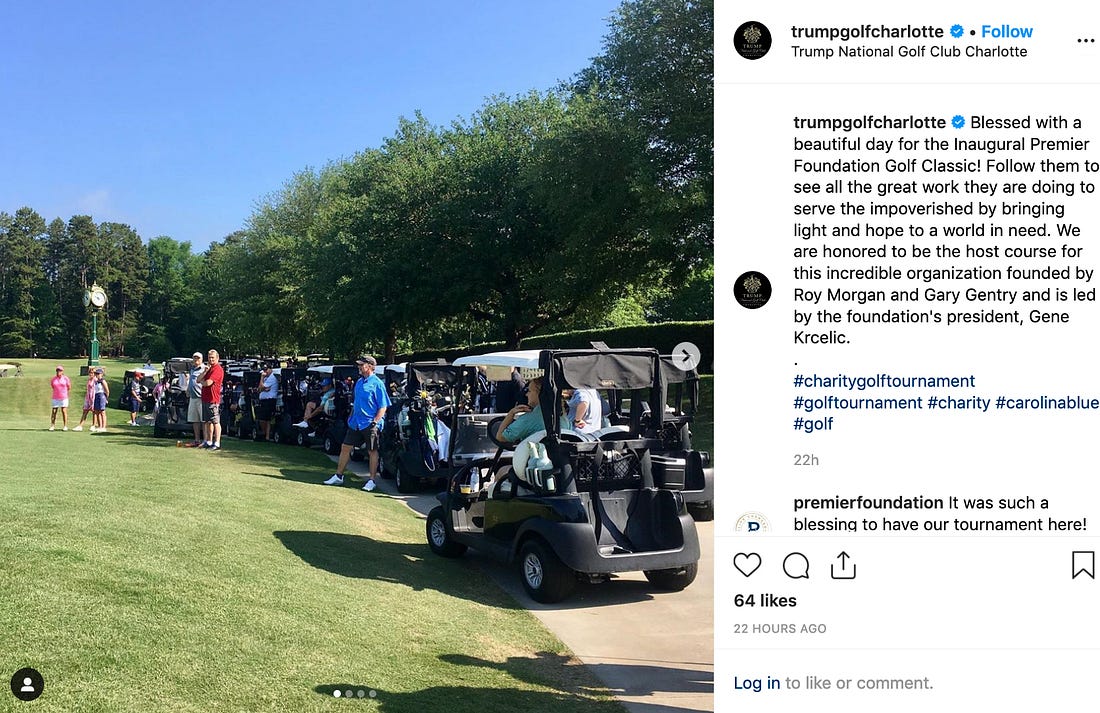Open the #charitygolftournament hashtag

point(884,381)
